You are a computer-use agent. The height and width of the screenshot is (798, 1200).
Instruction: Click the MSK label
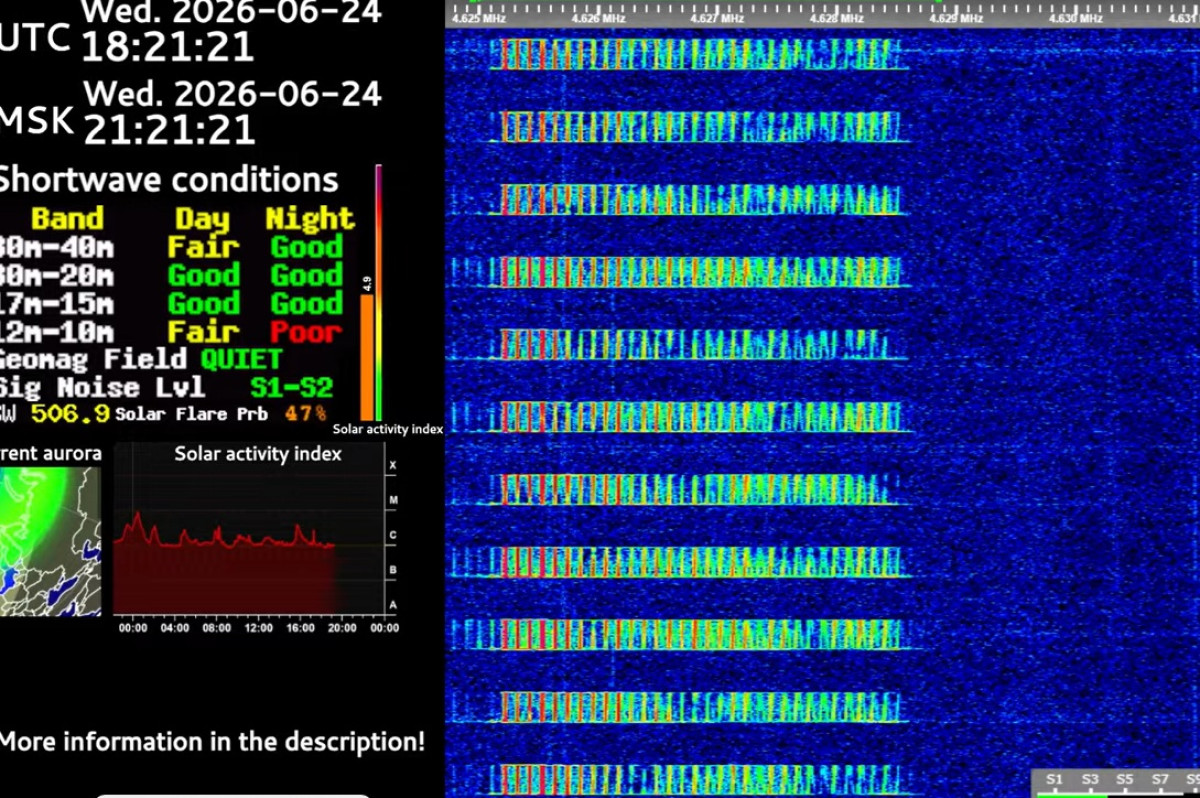[36, 120]
